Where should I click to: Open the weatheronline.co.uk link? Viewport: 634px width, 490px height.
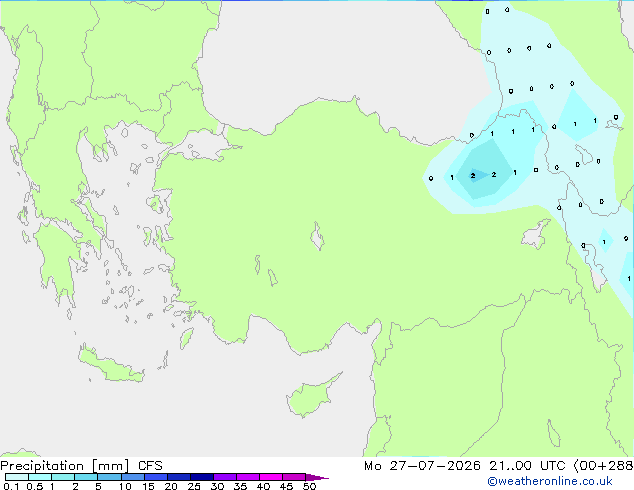point(549,481)
